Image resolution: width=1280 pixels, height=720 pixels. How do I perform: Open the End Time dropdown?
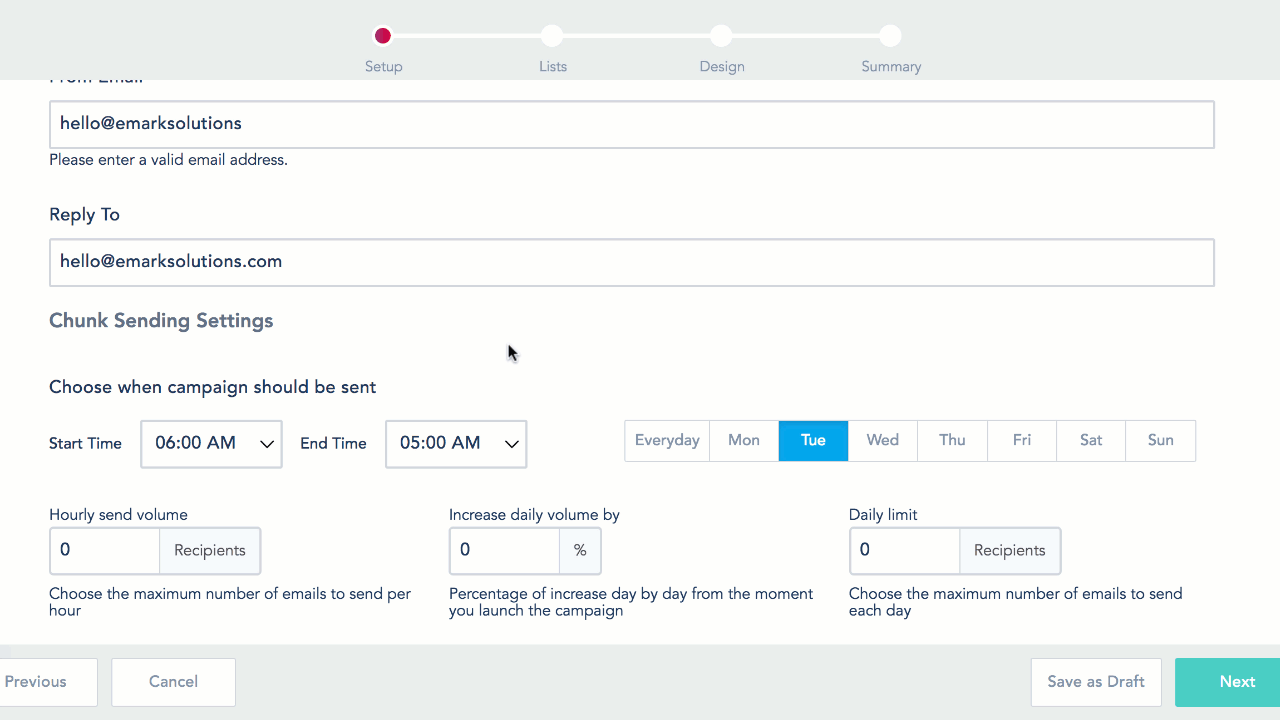pyautogui.click(x=456, y=444)
